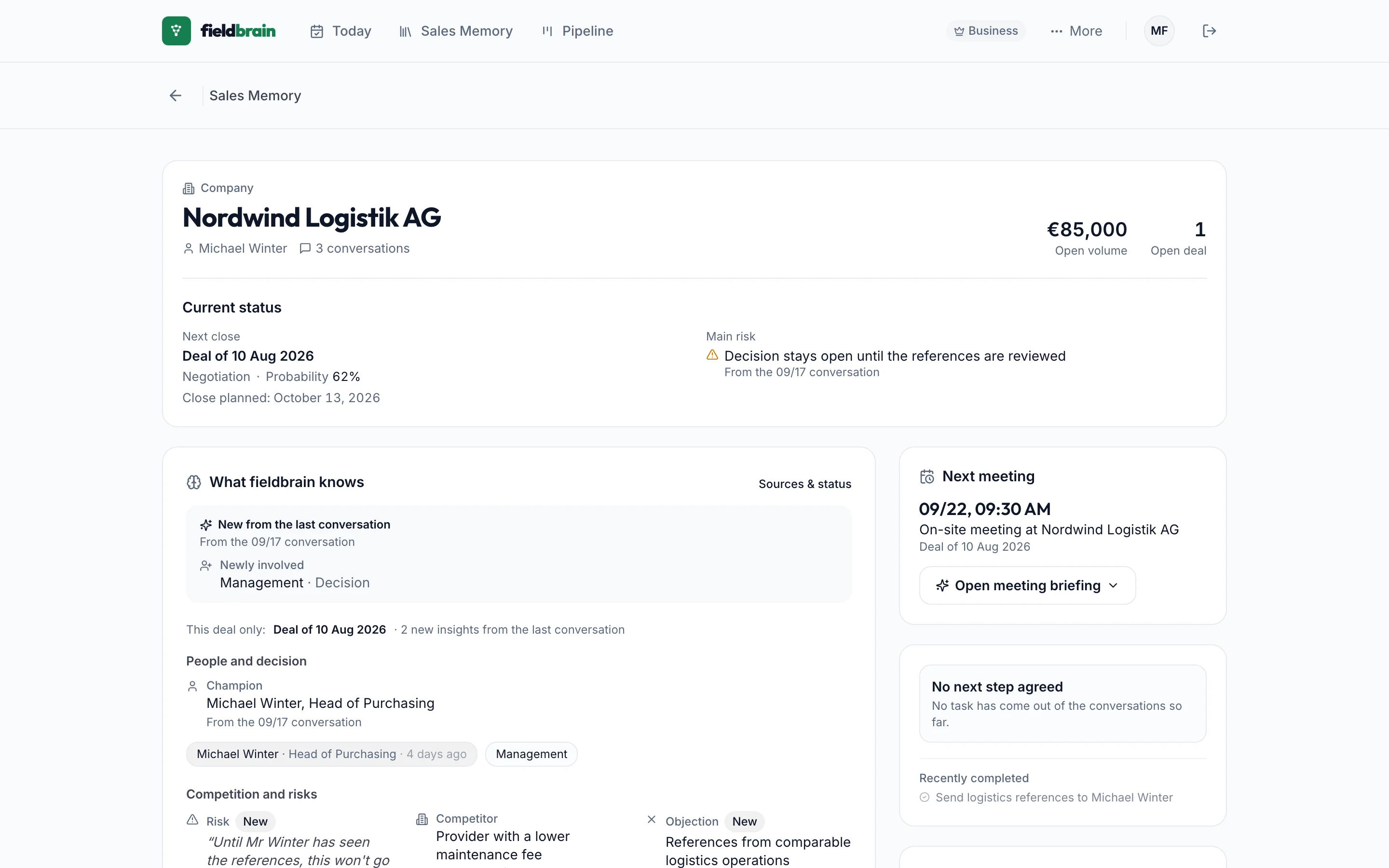Image resolution: width=1389 pixels, height=868 pixels.
Task: Click the person icon next to Michael Winter
Action: coord(188,248)
